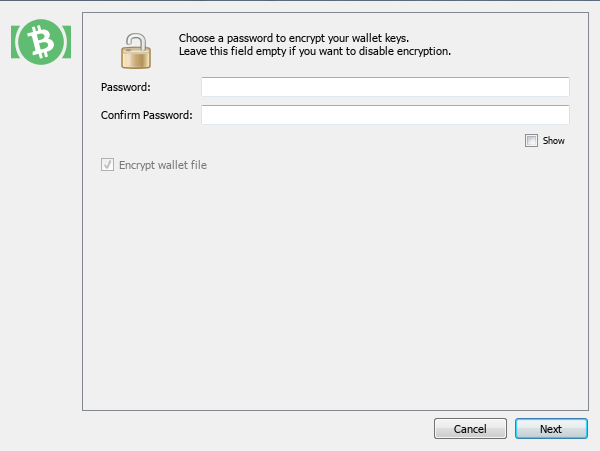Click the Cancel button

[470, 429]
